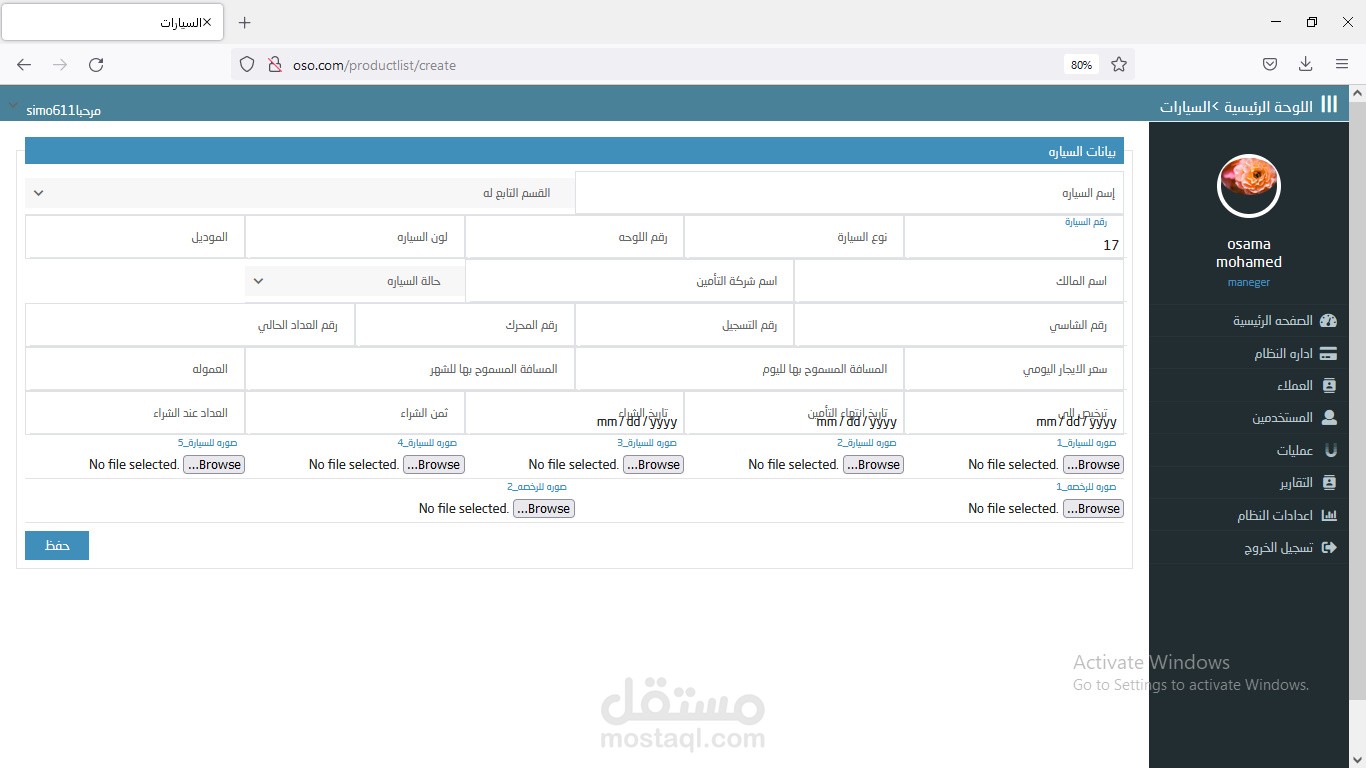The image size is (1366, 768).
Task: Click the التقارير report icon
Action: (1329, 483)
